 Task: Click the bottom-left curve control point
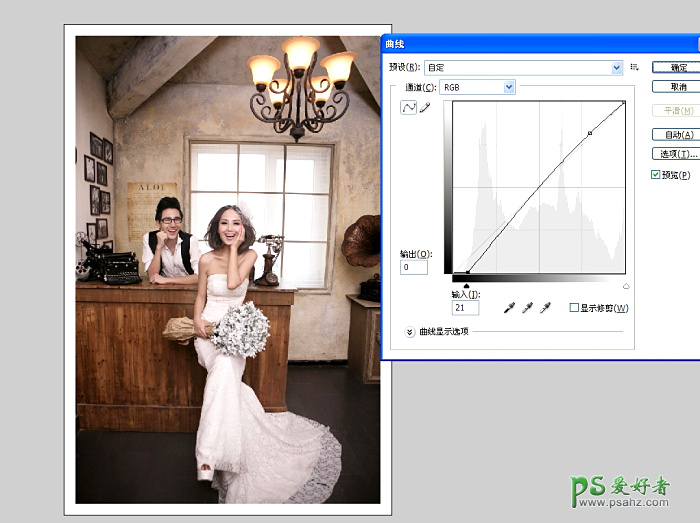(467, 272)
